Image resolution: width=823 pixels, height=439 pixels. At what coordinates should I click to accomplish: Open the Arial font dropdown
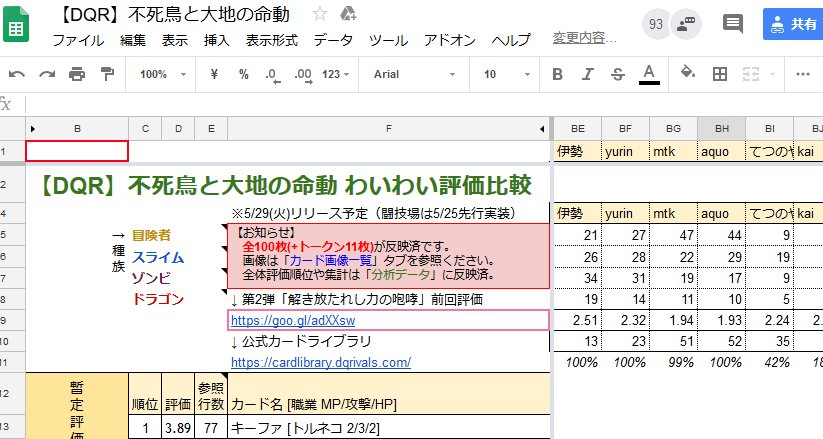coord(414,75)
